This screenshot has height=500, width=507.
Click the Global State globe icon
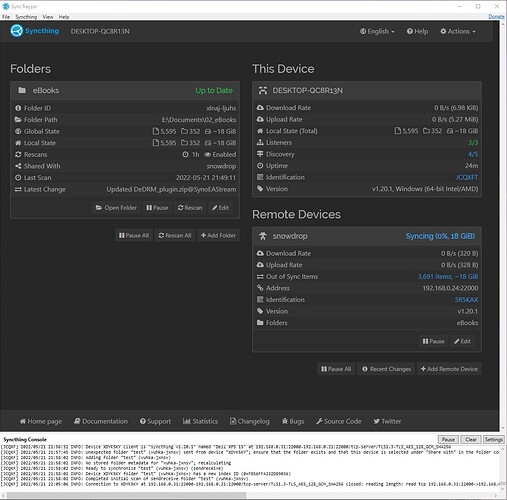point(18,131)
